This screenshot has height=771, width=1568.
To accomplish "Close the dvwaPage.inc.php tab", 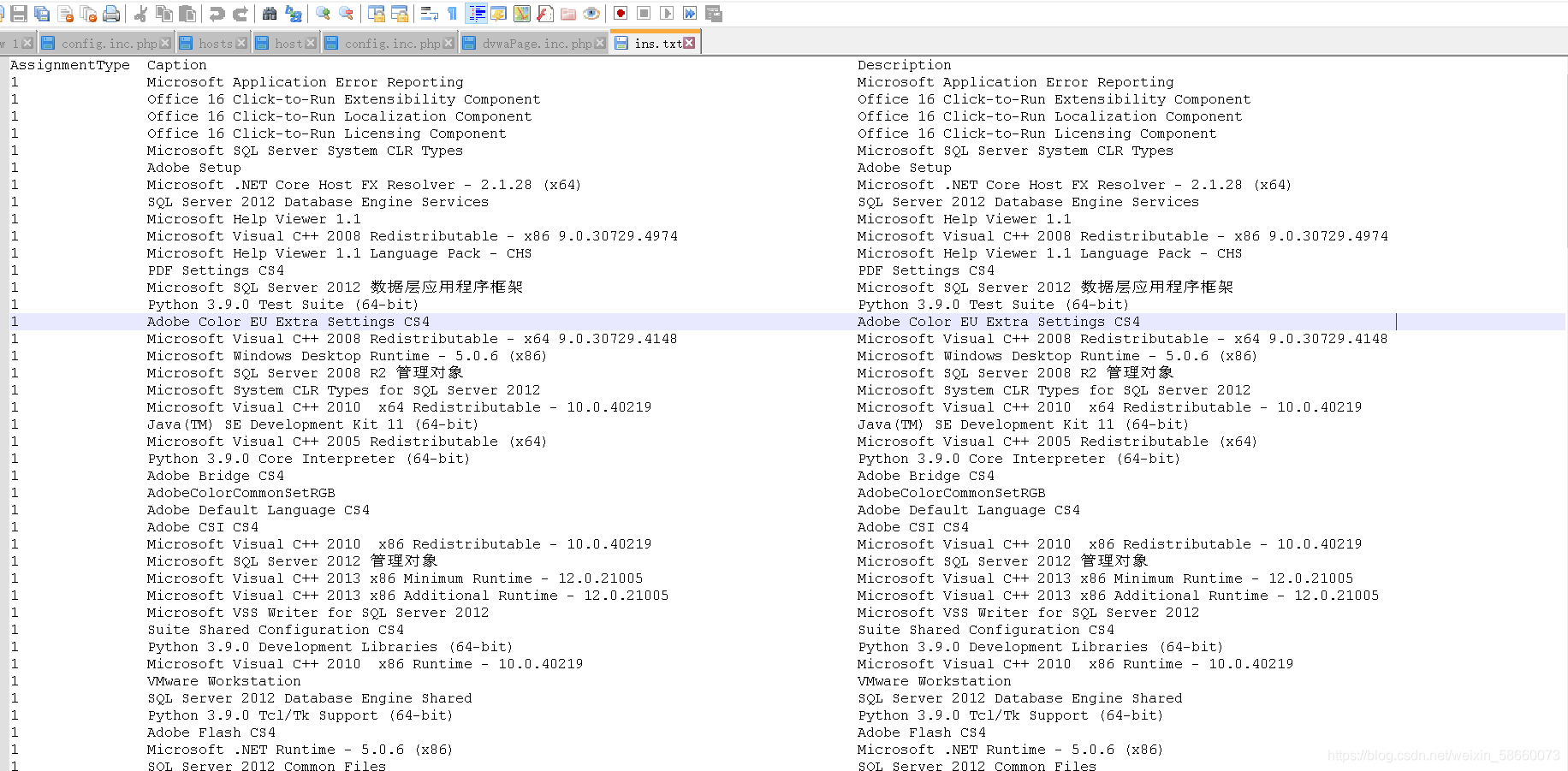I will pos(600,43).
